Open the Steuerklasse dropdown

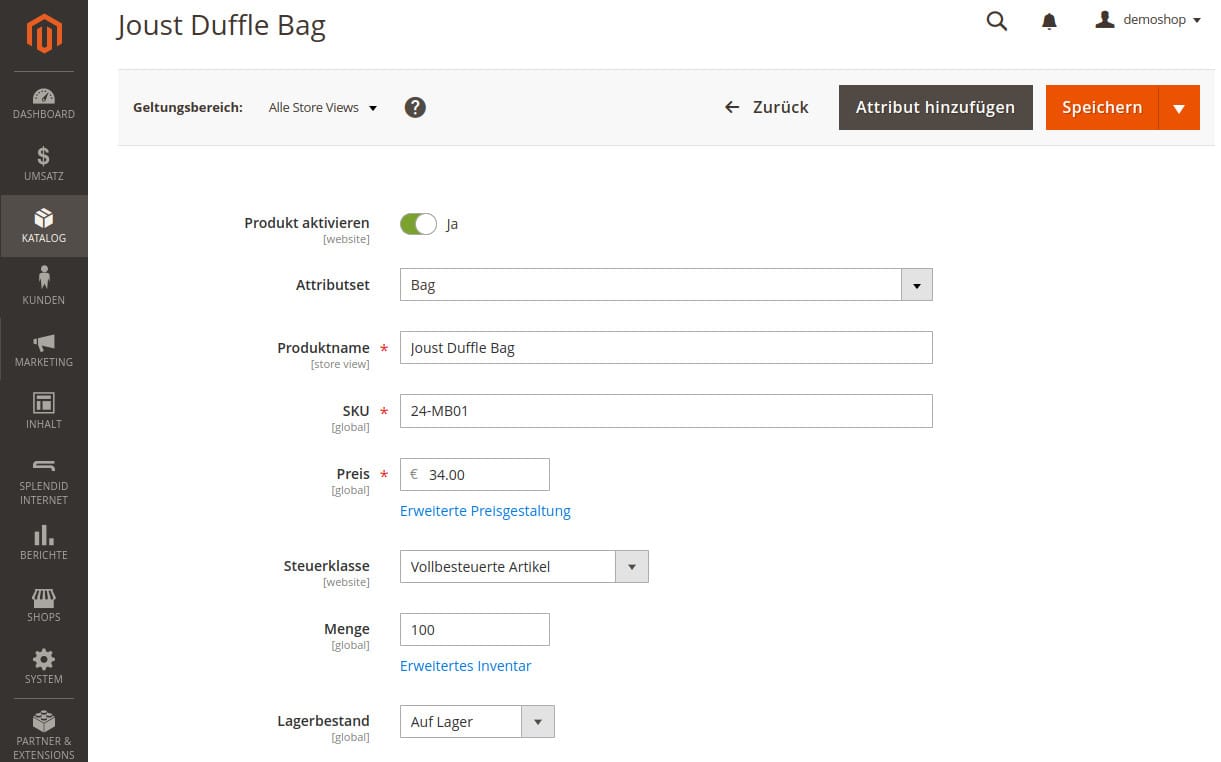pyautogui.click(x=631, y=567)
